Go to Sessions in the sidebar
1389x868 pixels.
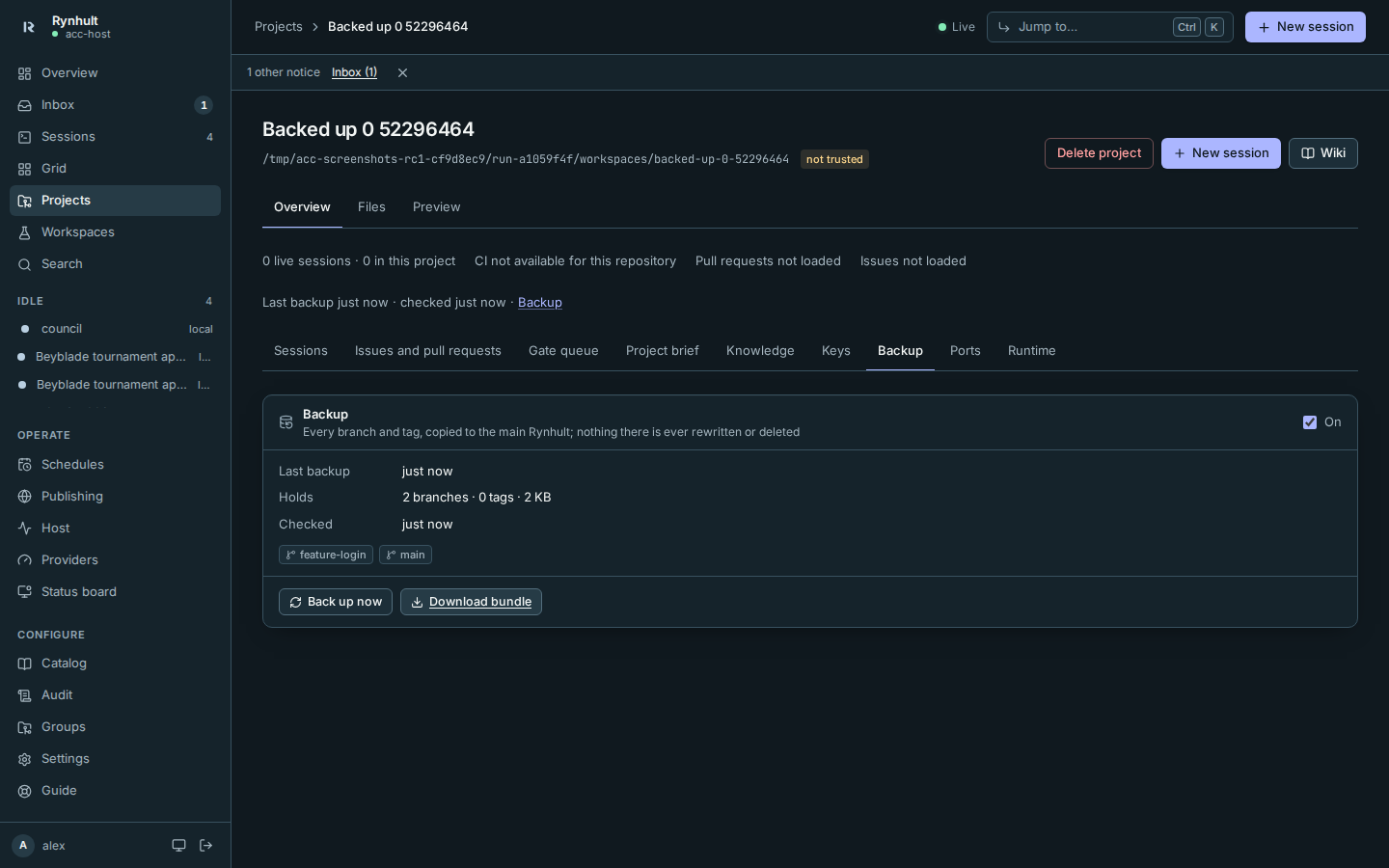[115, 137]
